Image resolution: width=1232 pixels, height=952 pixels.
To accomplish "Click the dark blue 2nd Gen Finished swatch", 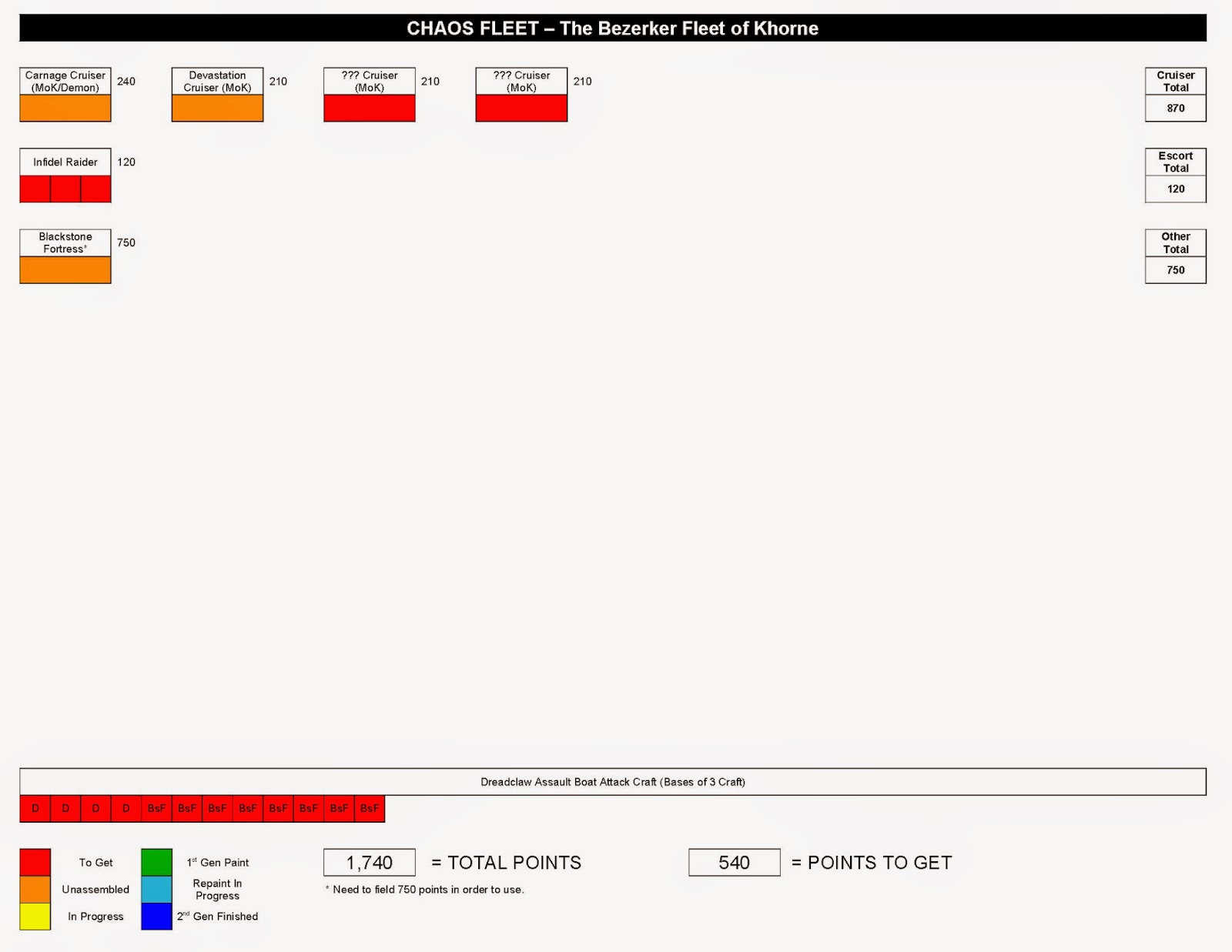I will click(x=156, y=917).
